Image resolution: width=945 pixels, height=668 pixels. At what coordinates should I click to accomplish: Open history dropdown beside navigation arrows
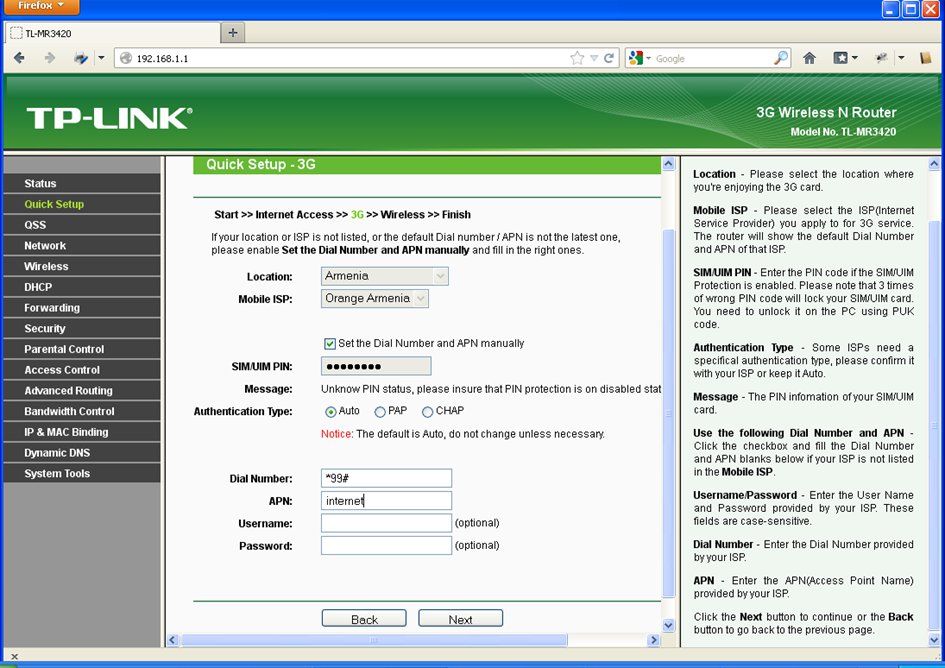[101, 58]
